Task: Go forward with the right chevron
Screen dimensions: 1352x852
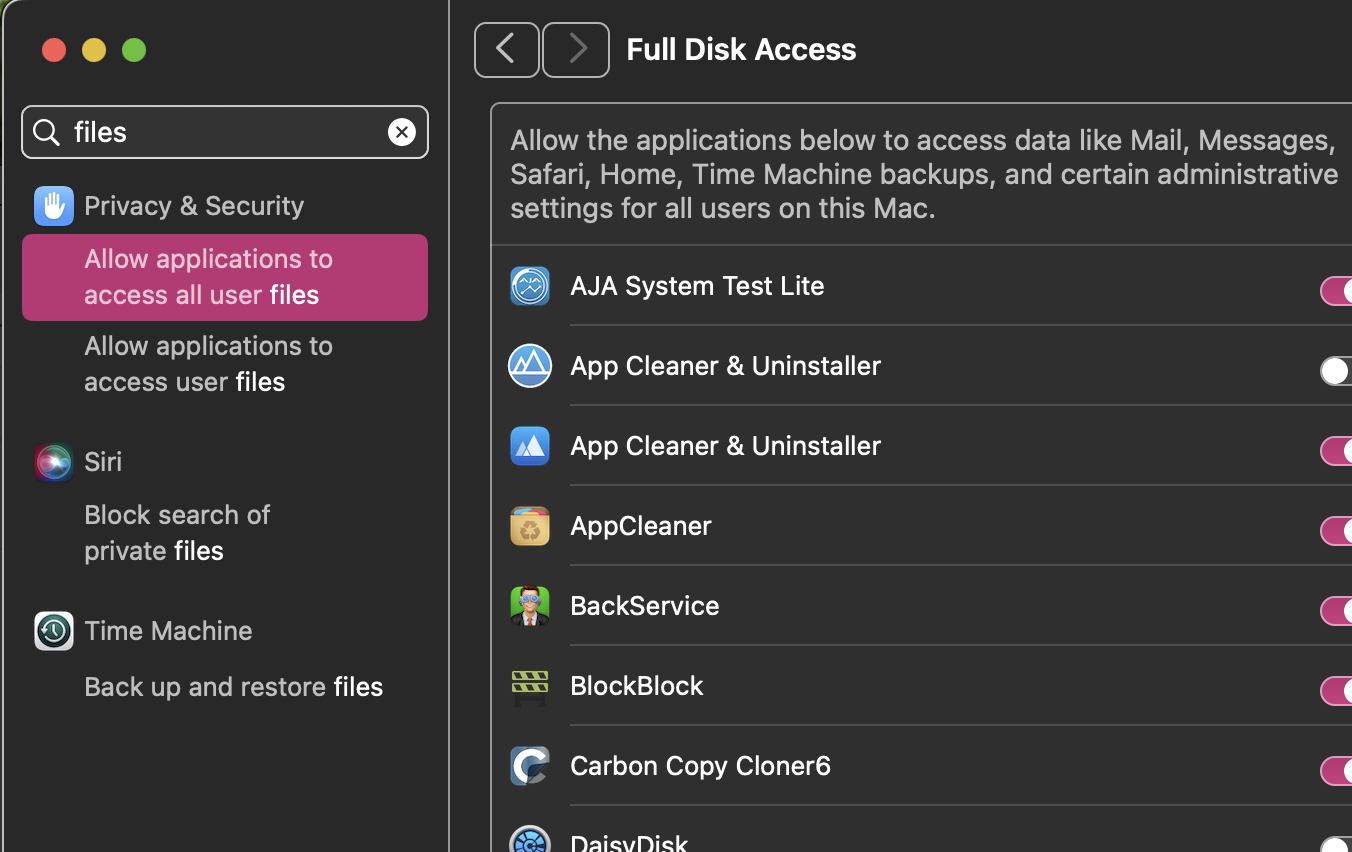Action: tap(576, 49)
